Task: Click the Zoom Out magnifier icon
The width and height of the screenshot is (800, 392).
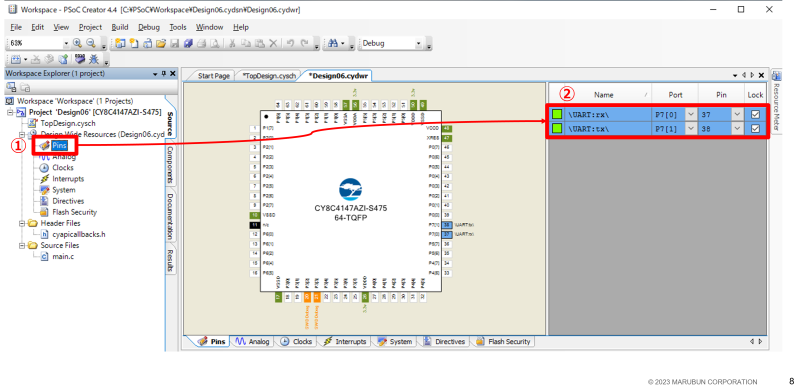Action: click(x=91, y=43)
